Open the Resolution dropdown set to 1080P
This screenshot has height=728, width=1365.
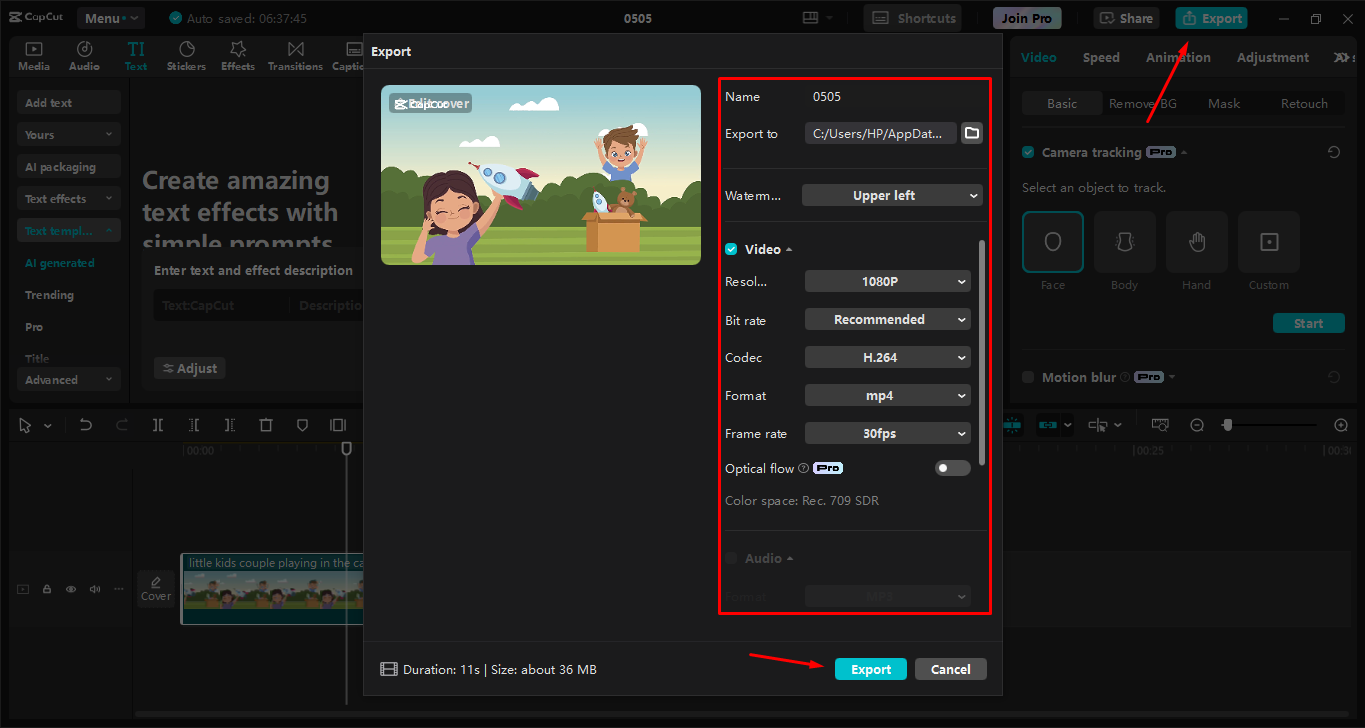pyautogui.click(x=887, y=281)
